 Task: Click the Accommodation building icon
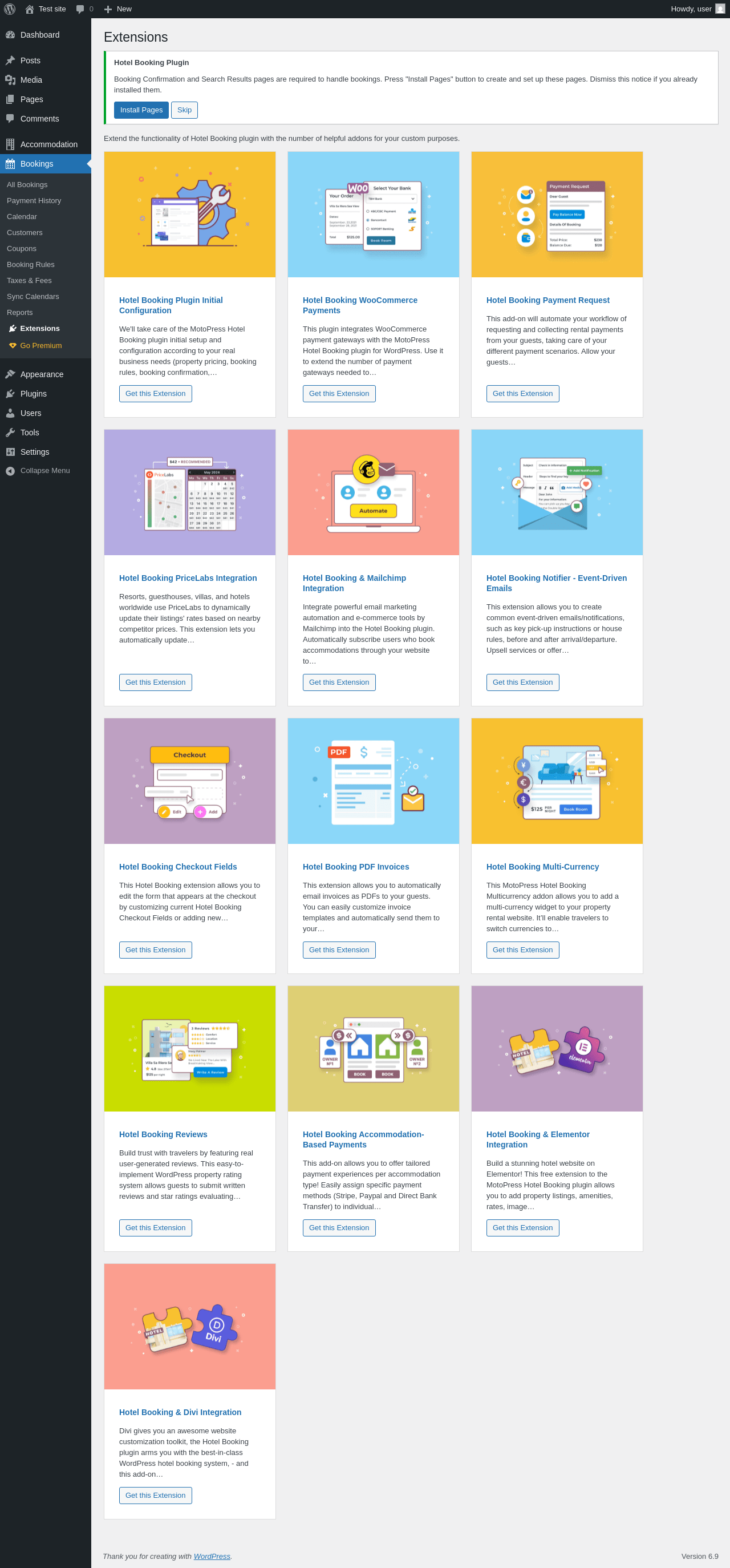(10, 145)
